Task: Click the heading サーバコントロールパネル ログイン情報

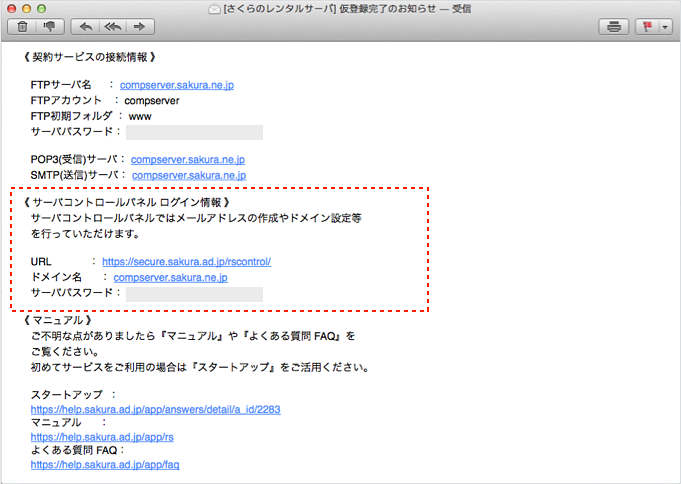Action: (x=126, y=202)
